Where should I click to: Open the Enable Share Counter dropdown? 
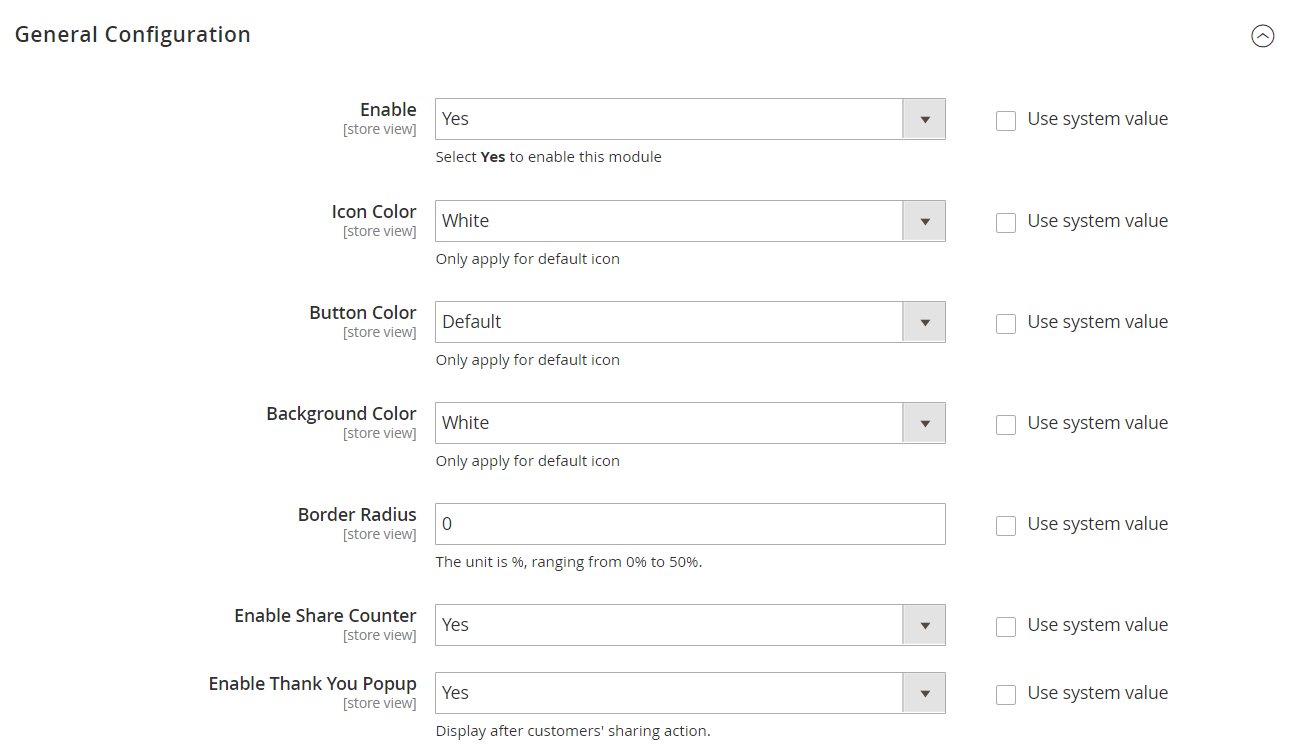pos(690,625)
